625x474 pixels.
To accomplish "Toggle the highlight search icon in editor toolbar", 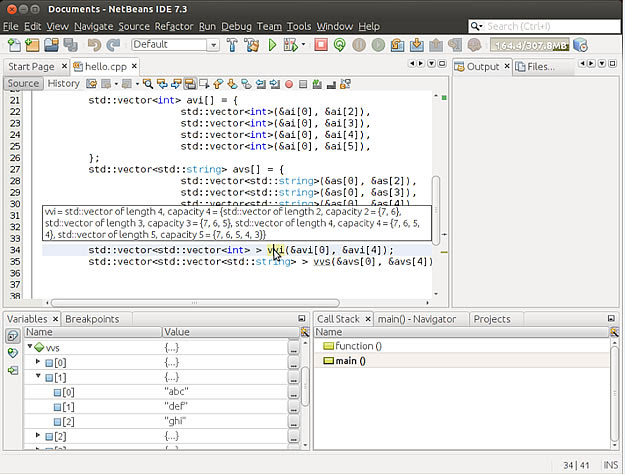I will [x=190, y=84].
